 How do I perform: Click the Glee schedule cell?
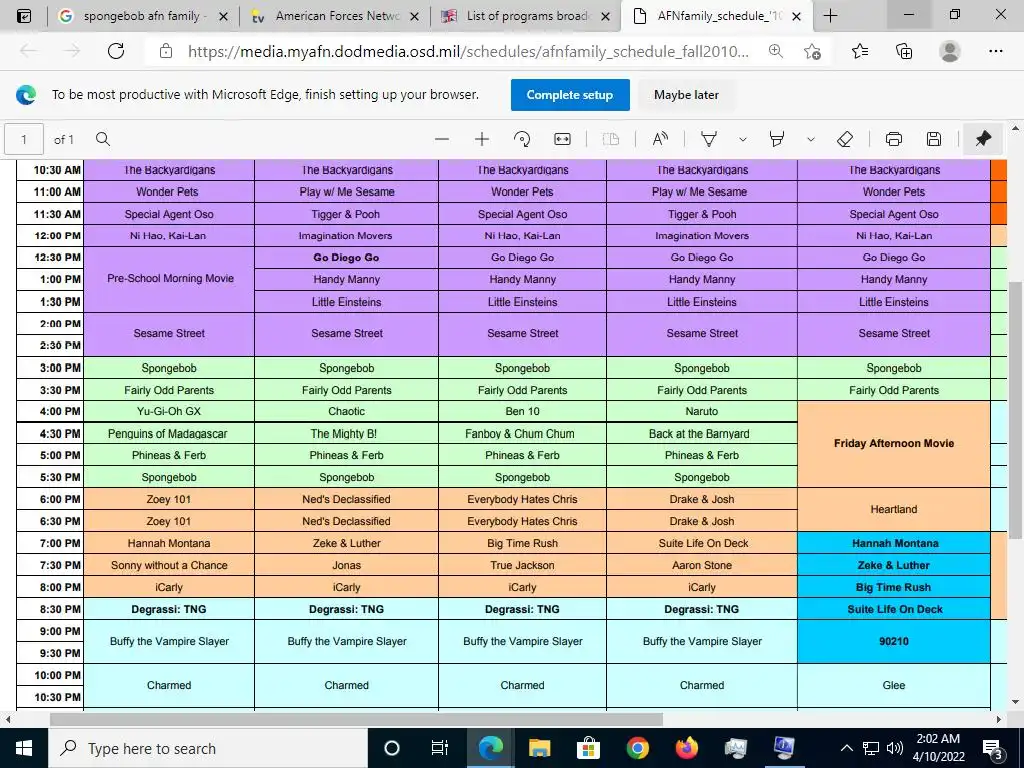pyautogui.click(x=894, y=686)
